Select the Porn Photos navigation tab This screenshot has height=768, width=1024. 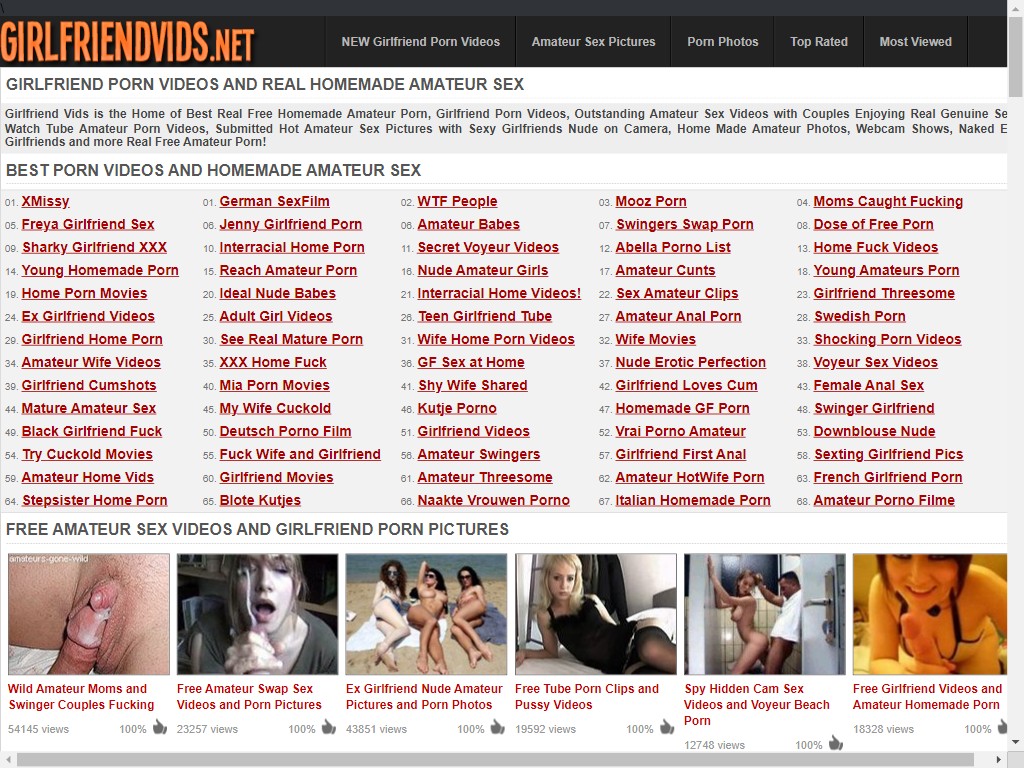point(722,42)
